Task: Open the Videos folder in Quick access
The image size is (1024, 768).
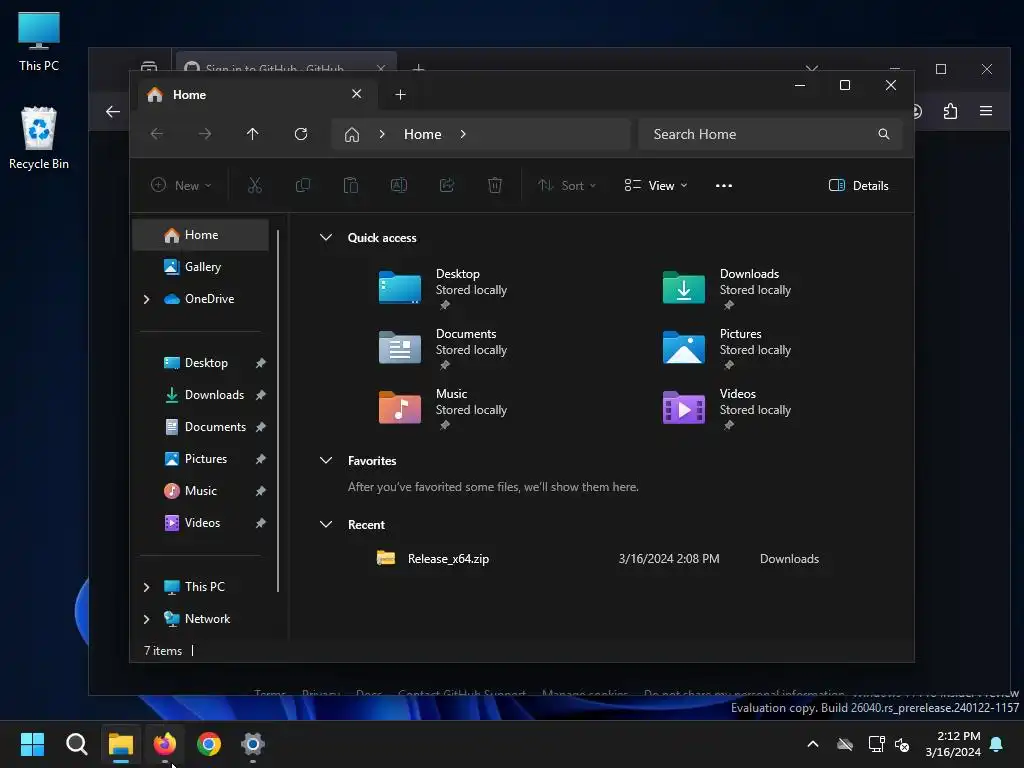Action: pyautogui.click(x=728, y=408)
